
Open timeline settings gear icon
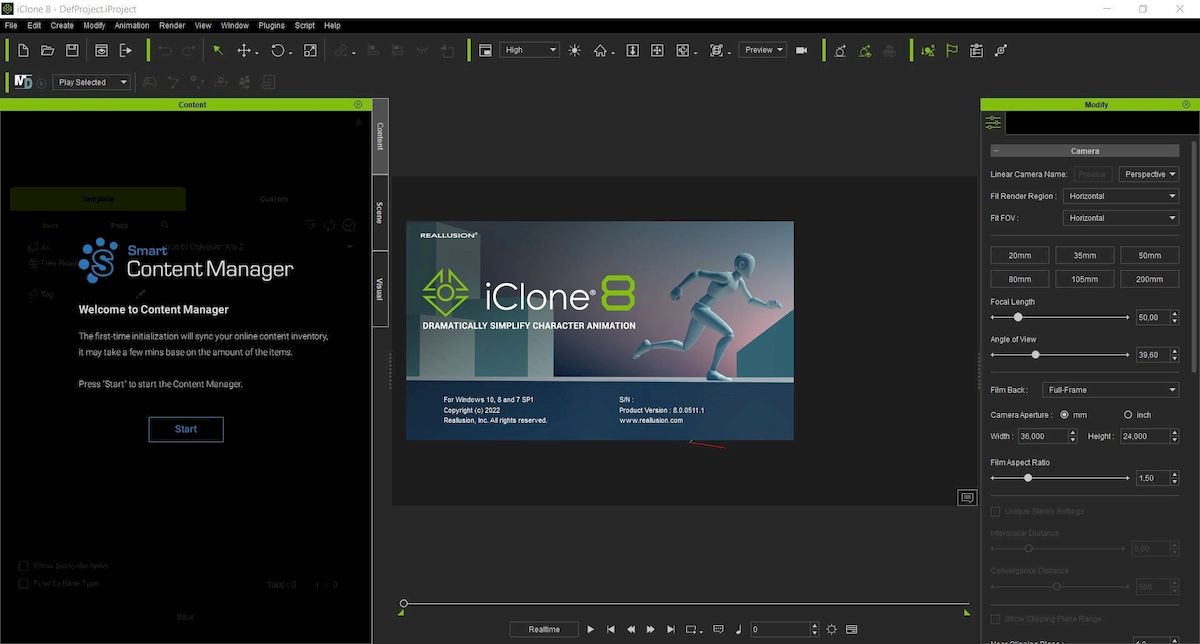[x=831, y=629]
